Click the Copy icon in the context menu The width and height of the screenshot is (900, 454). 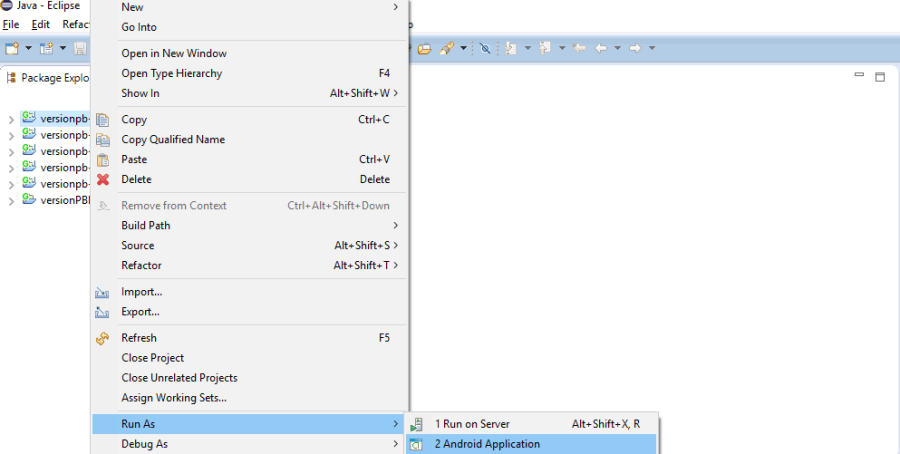click(103, 119)
